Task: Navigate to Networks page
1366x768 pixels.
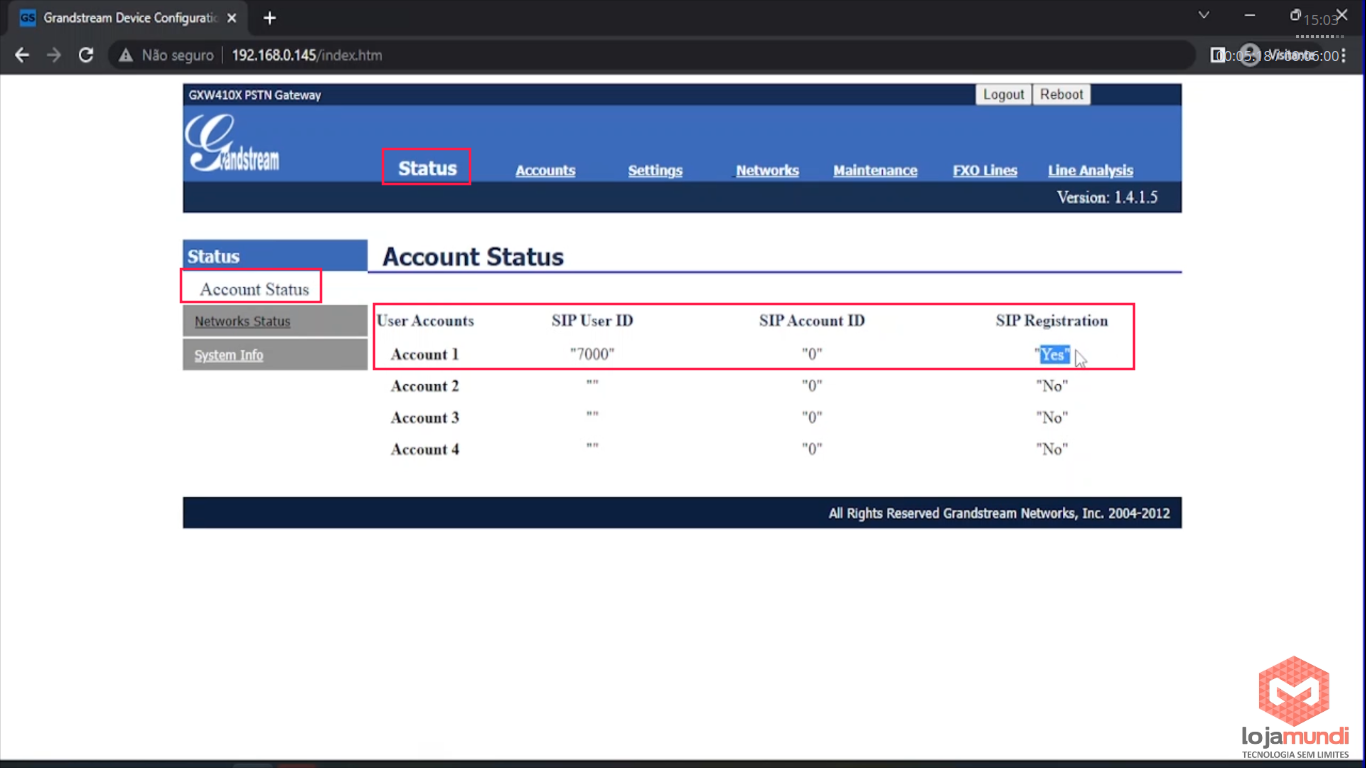Action: 767,171
